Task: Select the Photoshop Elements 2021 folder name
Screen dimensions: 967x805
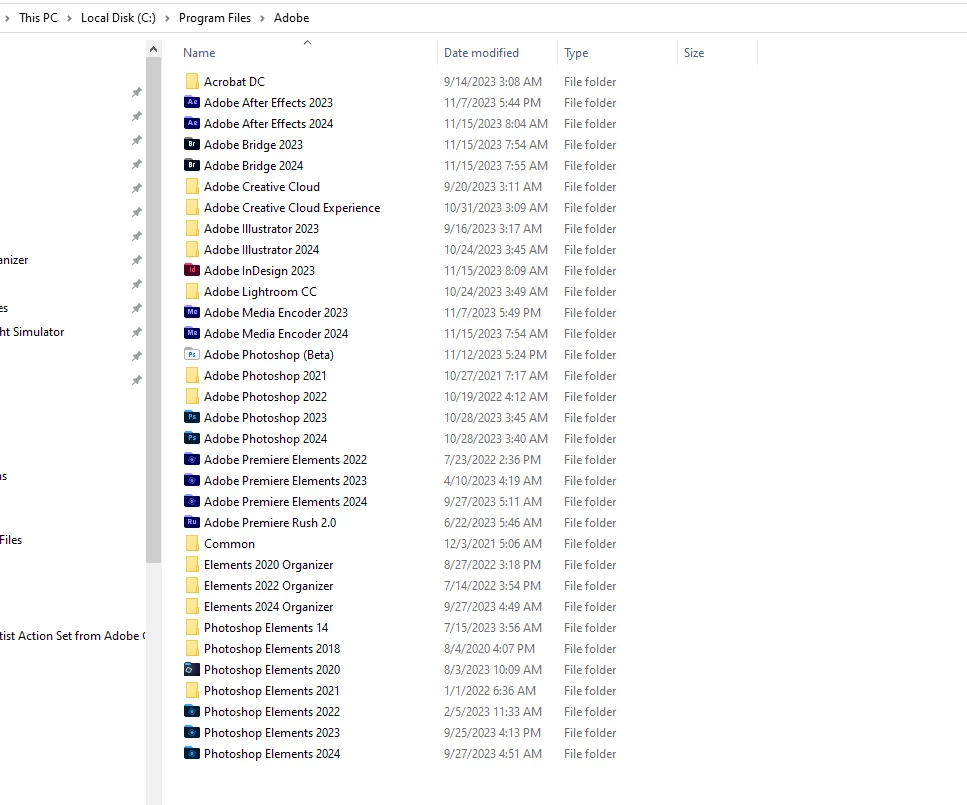Action: [x=271, y=690]
